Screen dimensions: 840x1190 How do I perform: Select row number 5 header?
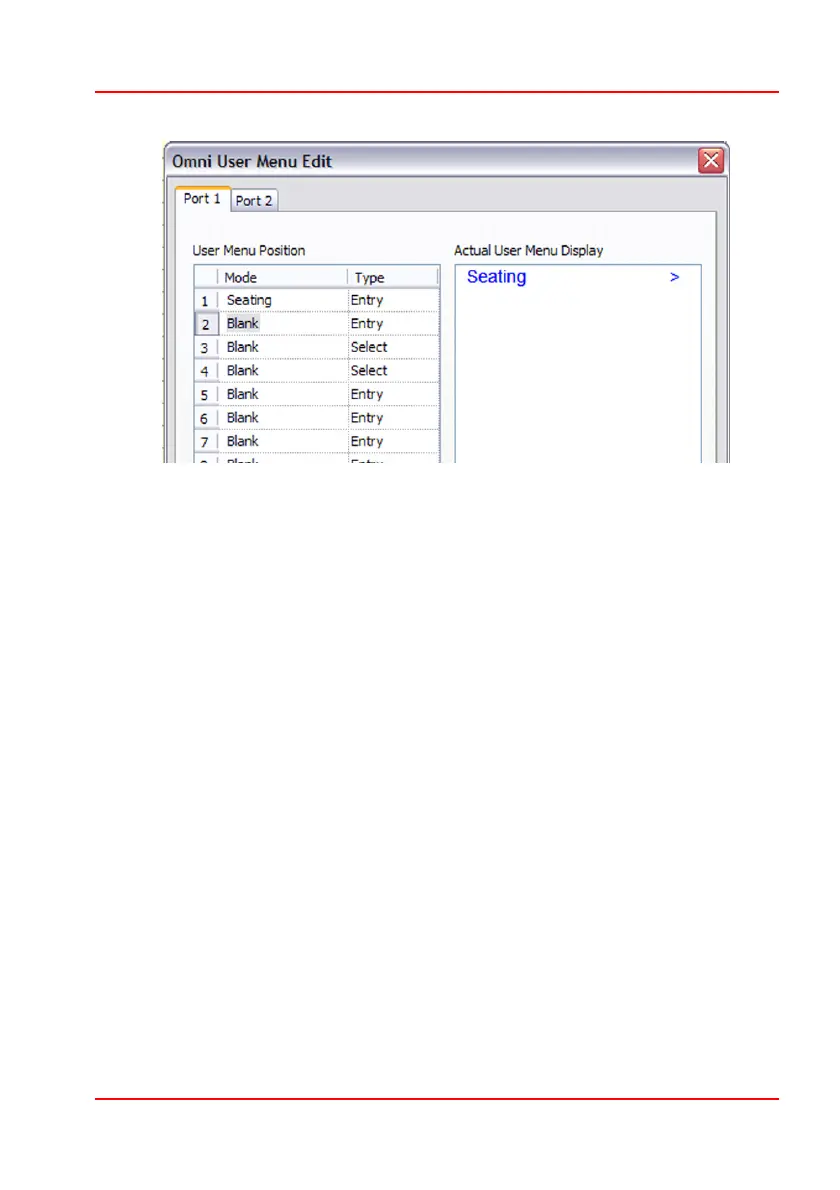(x=206, y=395)
